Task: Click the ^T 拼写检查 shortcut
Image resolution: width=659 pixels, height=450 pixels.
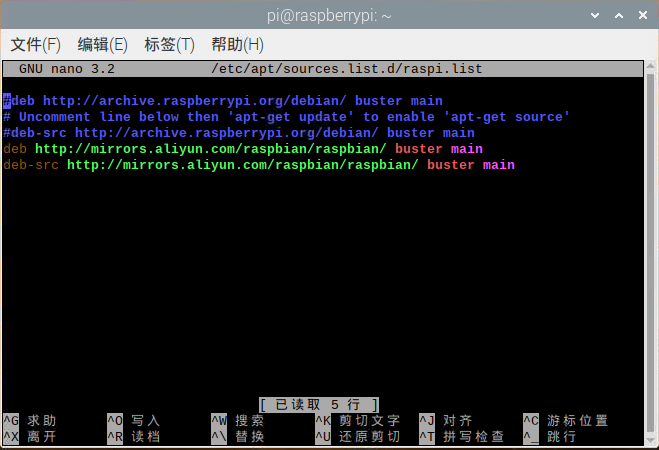Action: pyautogui.click(x=461, y=437)
